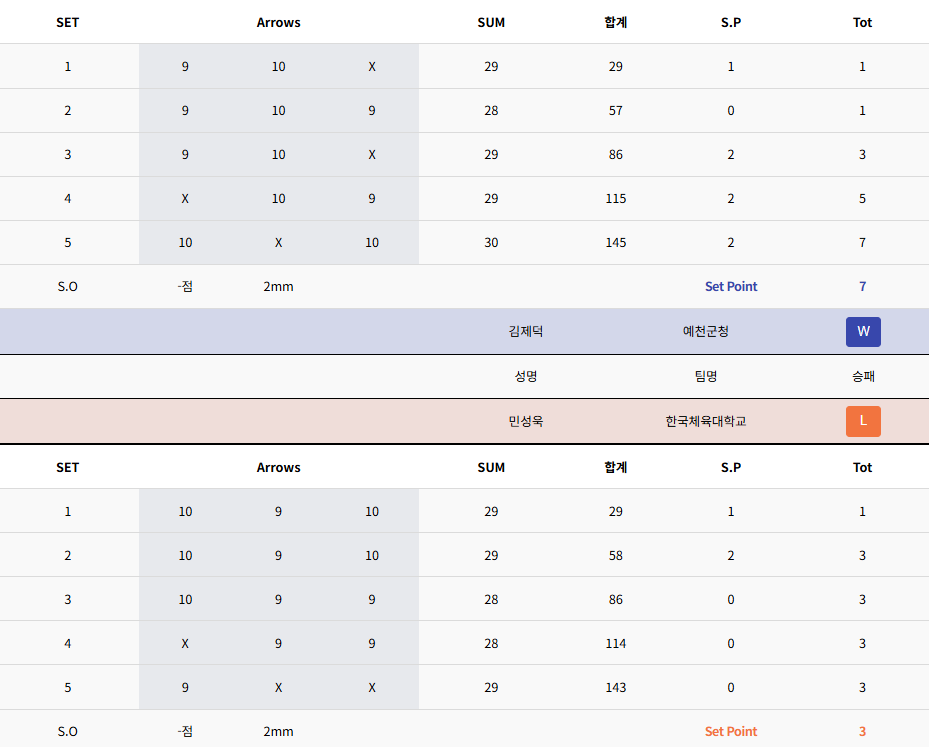Select the cumulative total 143 cell
Image resolution: width=929 pixels, height=747 pixels.
(x=616, y=687)
